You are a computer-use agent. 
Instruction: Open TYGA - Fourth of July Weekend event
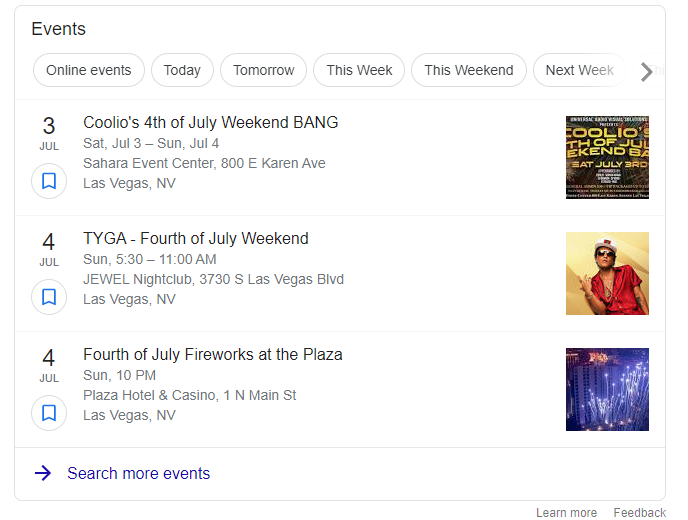(x=196, y=239)
